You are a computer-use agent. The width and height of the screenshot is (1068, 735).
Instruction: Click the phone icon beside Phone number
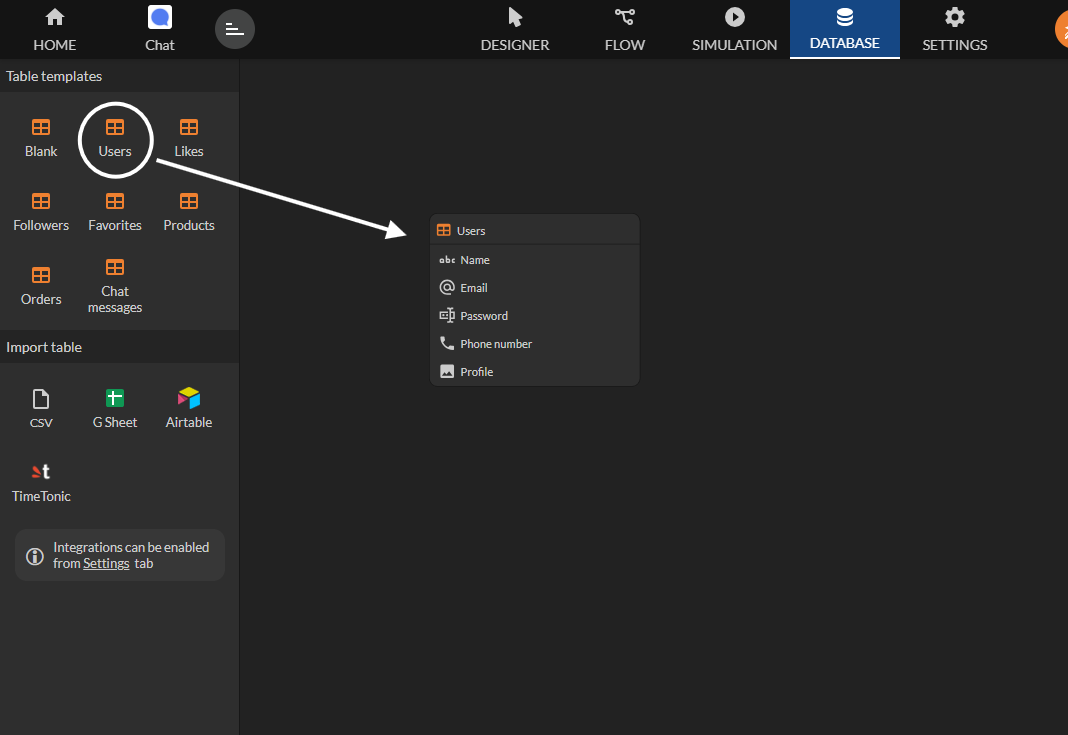coord(447,343)
